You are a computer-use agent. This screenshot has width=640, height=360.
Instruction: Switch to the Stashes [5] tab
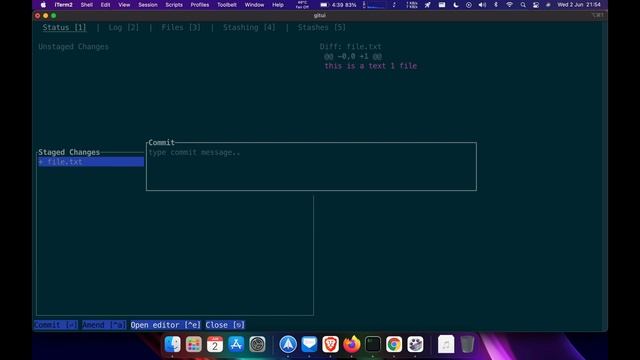tap(322, 27)
